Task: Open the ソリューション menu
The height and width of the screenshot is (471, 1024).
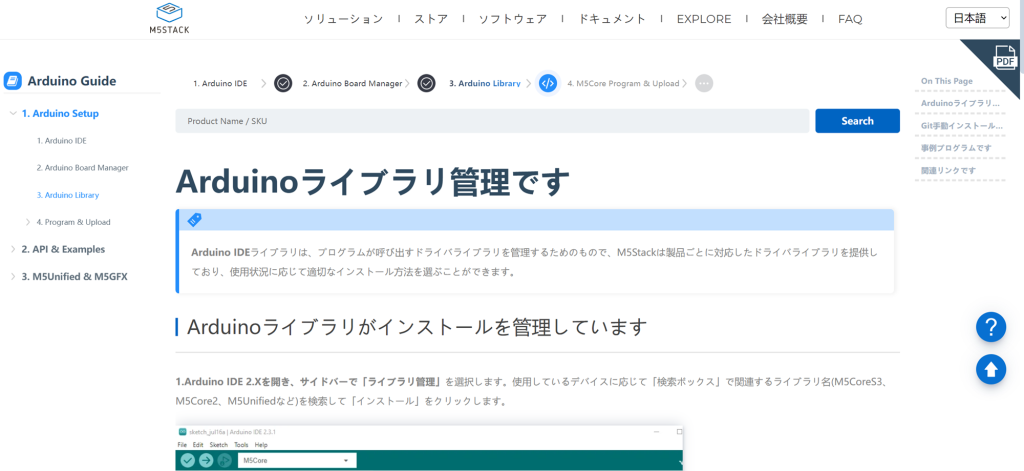Action: pos(344,19)
